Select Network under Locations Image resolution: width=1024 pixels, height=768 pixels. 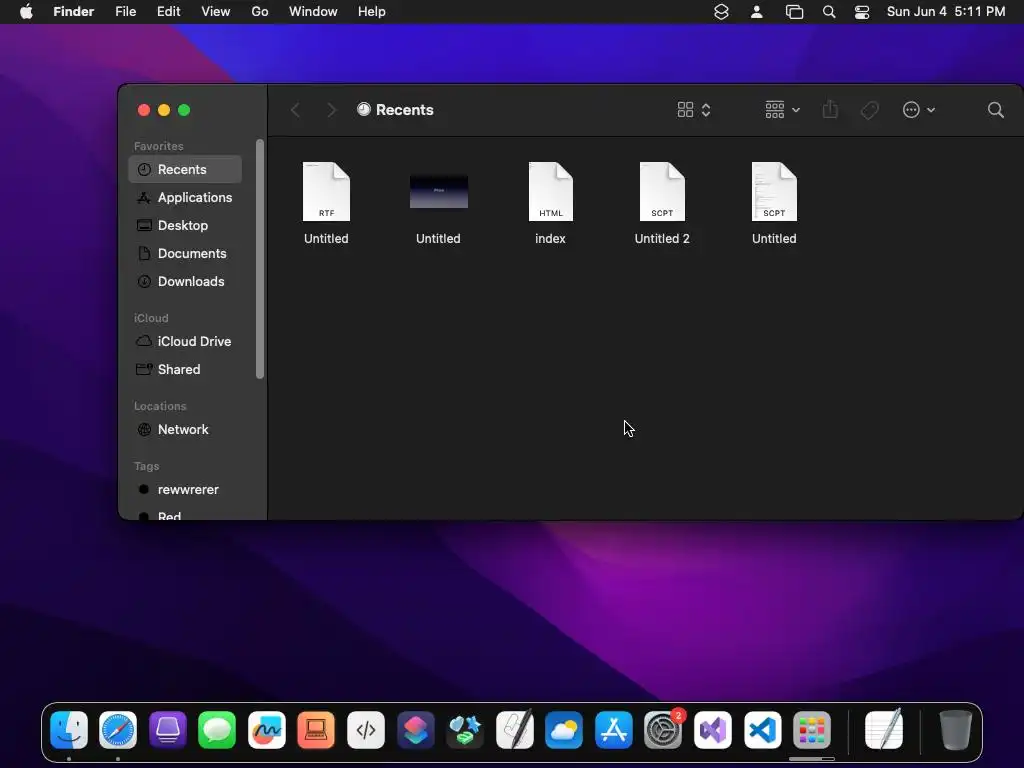click(185, 430)
